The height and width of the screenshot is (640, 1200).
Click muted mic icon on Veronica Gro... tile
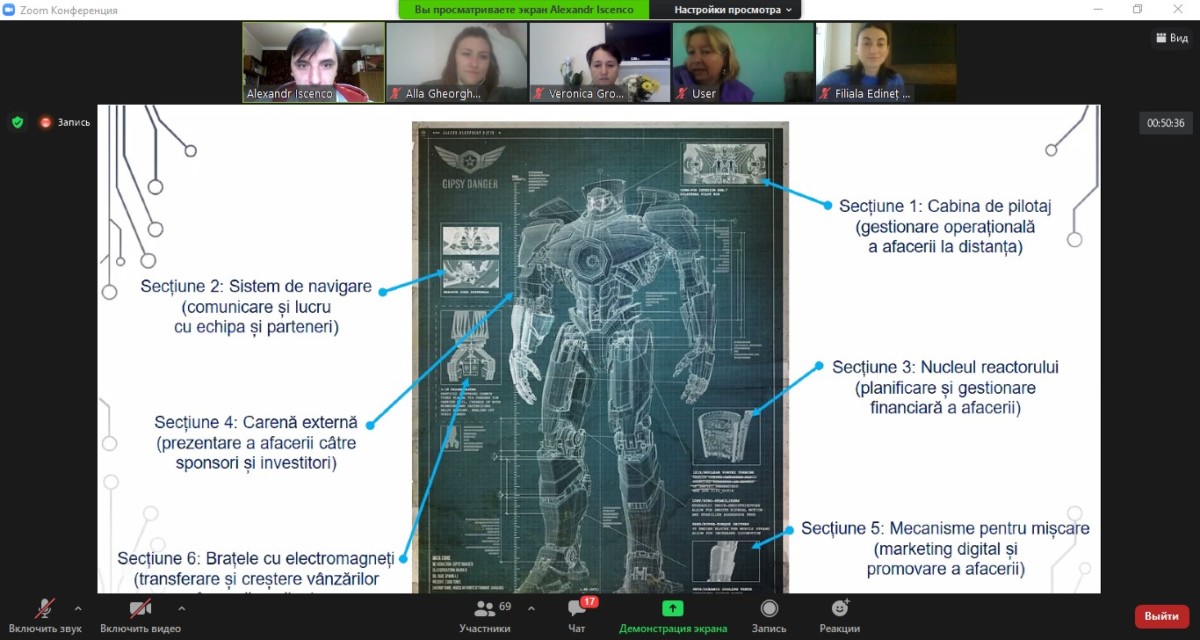[538, 94]
